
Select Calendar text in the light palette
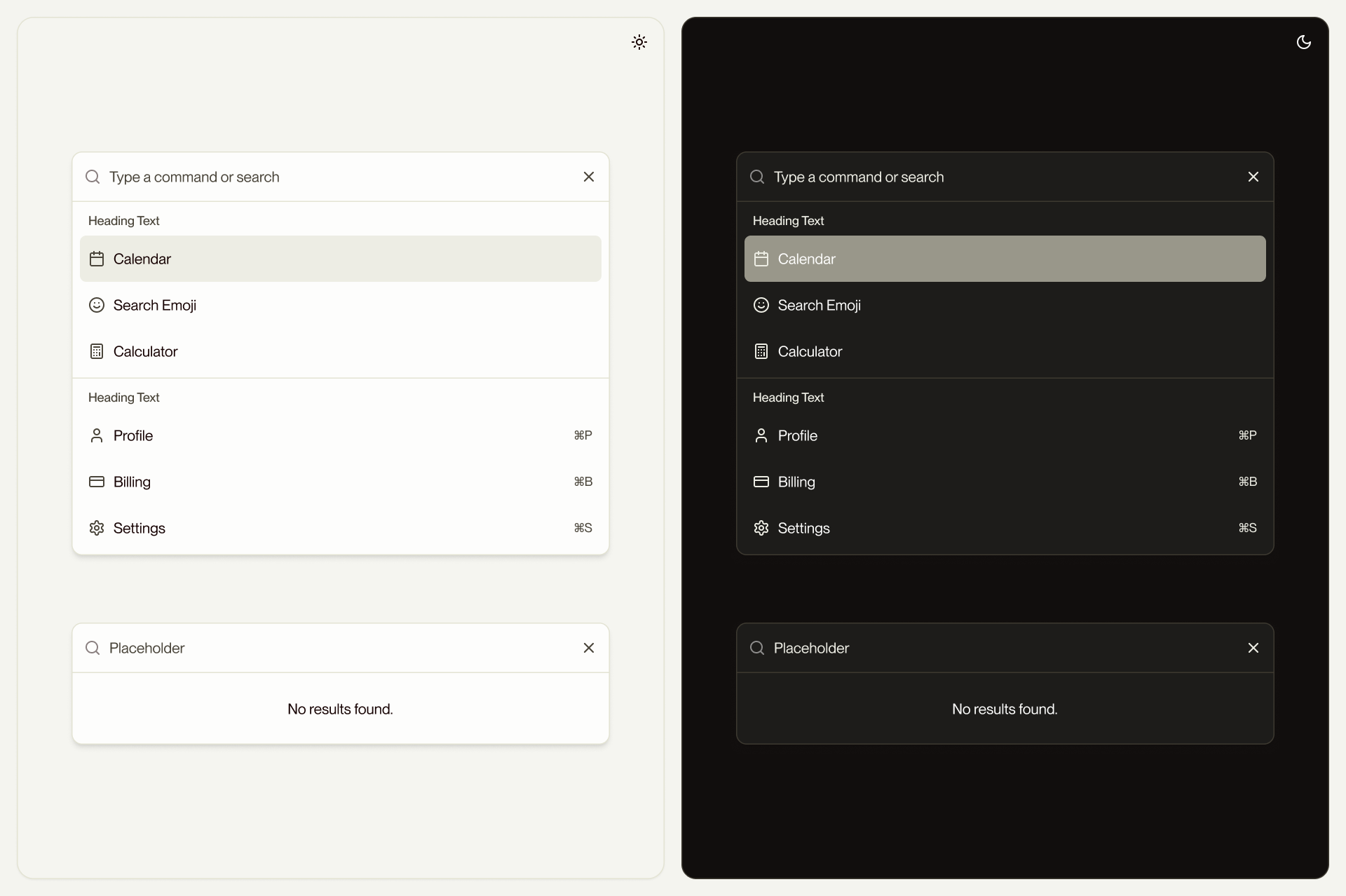(142, 259)
